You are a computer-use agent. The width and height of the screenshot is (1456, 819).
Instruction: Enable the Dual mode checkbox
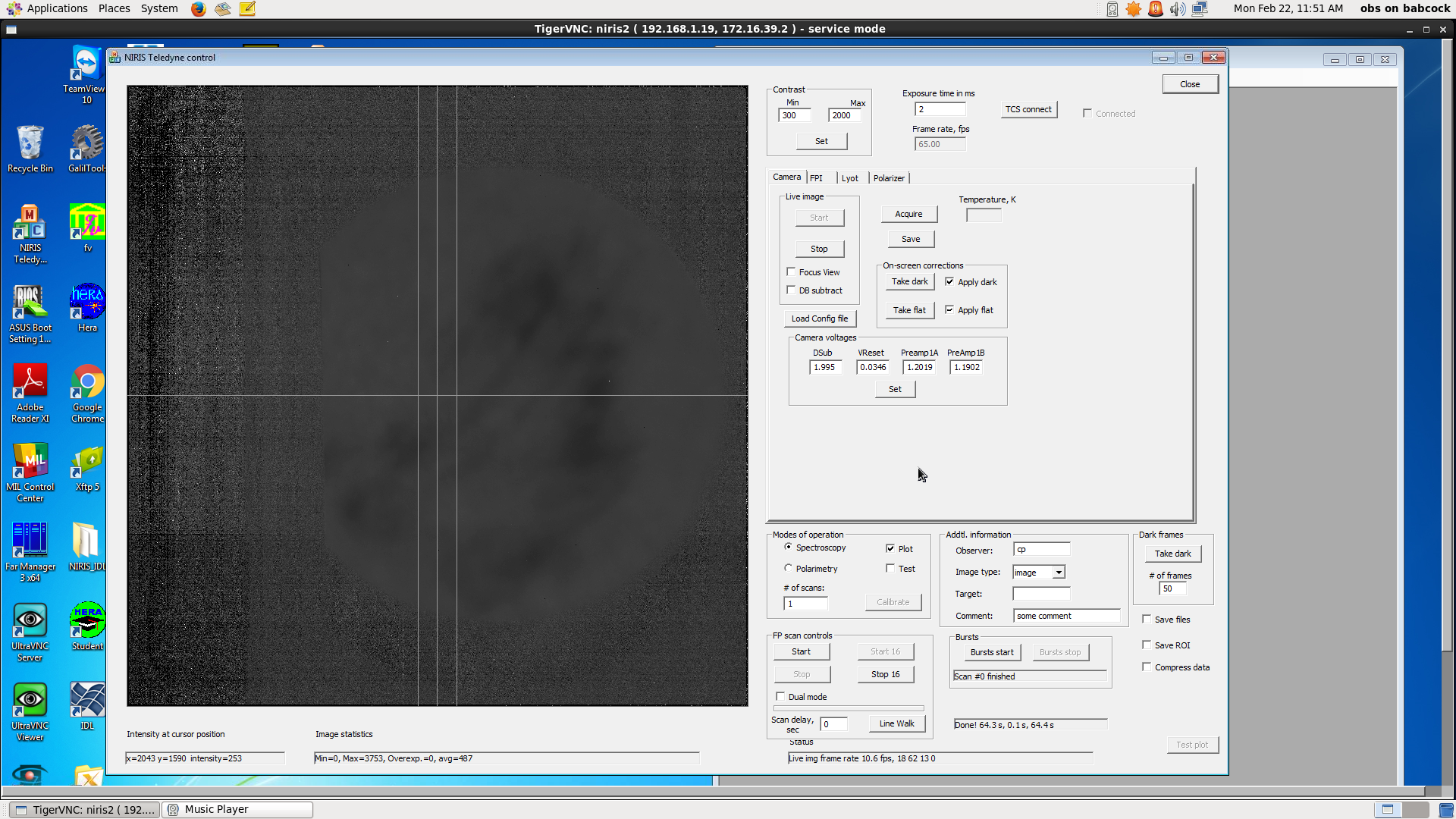780,696
